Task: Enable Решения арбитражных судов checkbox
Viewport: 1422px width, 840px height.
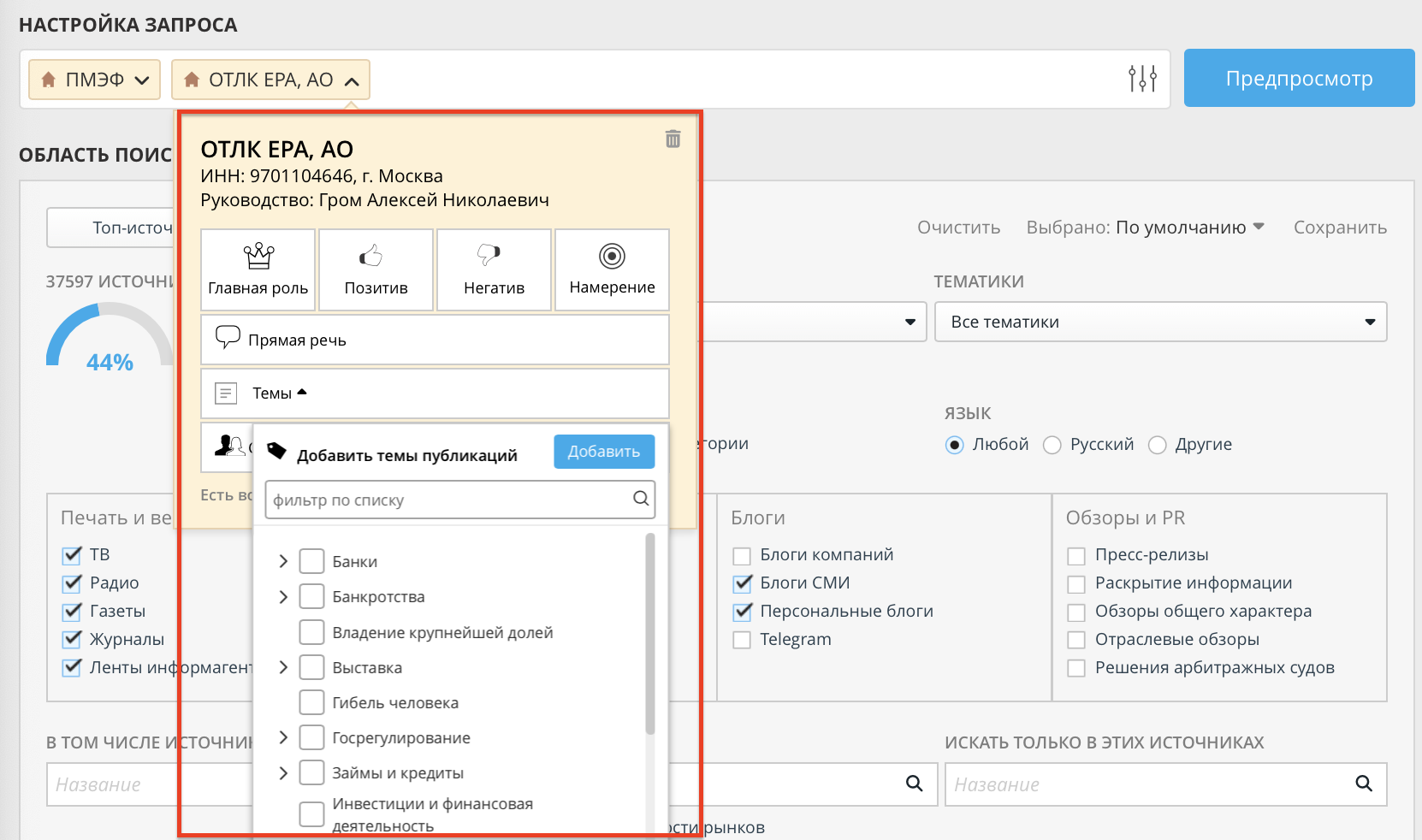Action: tap(1076, 668)
